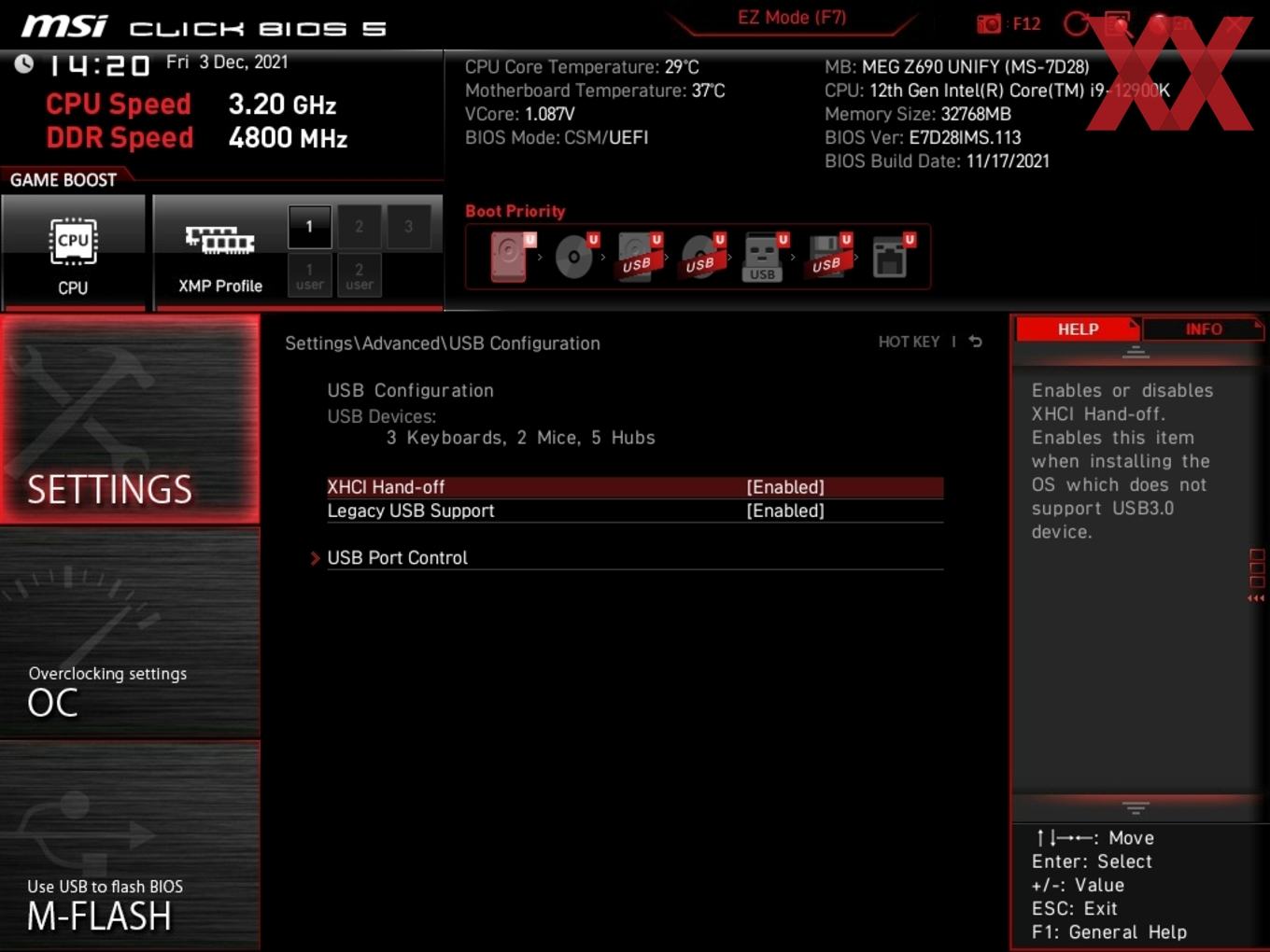Click the DDR Speed 4800 MHz value

pos(289,138)
